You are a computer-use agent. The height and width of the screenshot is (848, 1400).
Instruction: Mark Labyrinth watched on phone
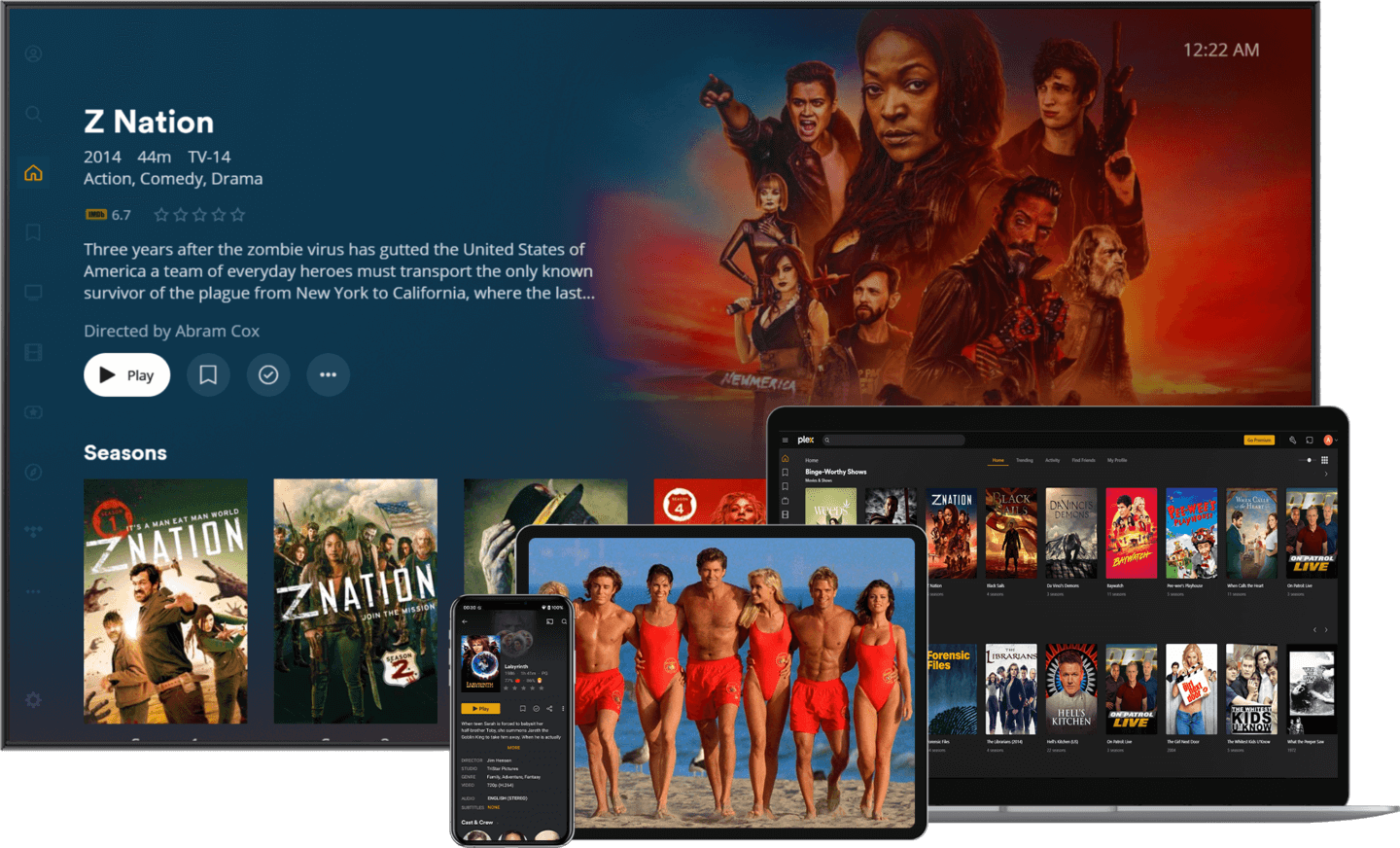click(x=536, y=709)
